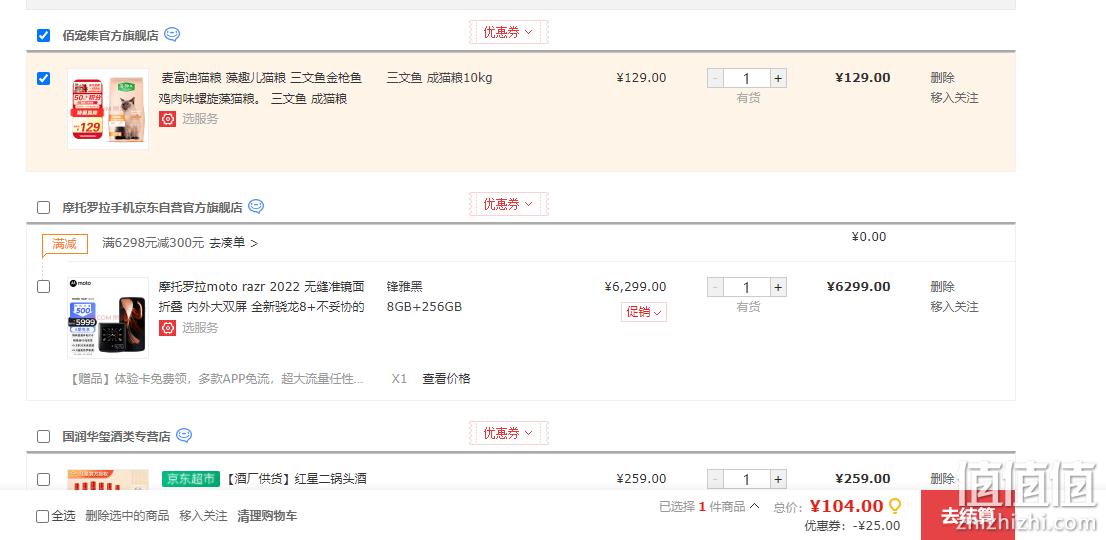Screen dimensions: 1106x540
Task: Click 选服务 under 麦富迪猫粮
Action: (200, 118)
